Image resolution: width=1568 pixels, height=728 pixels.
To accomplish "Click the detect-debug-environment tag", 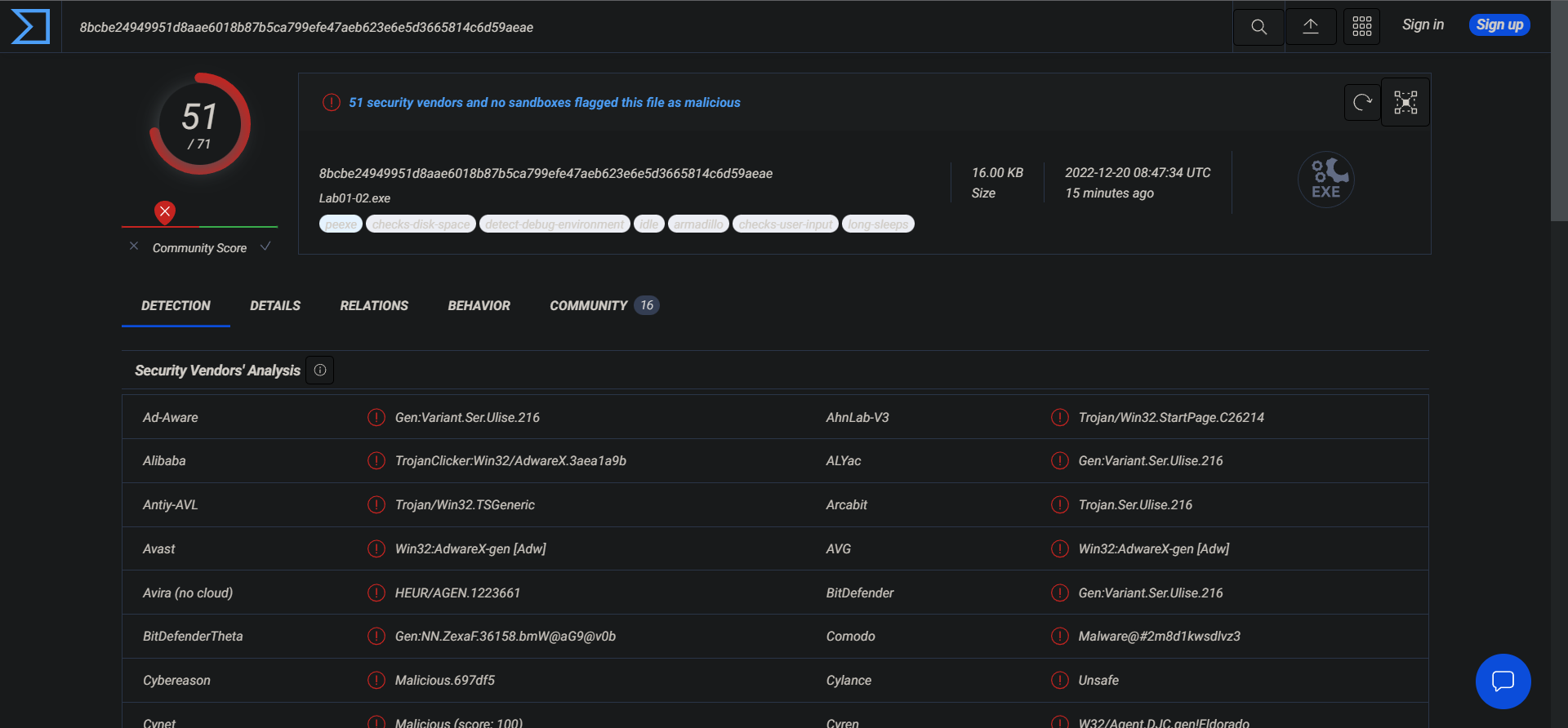I will click(x=555, y=224).
